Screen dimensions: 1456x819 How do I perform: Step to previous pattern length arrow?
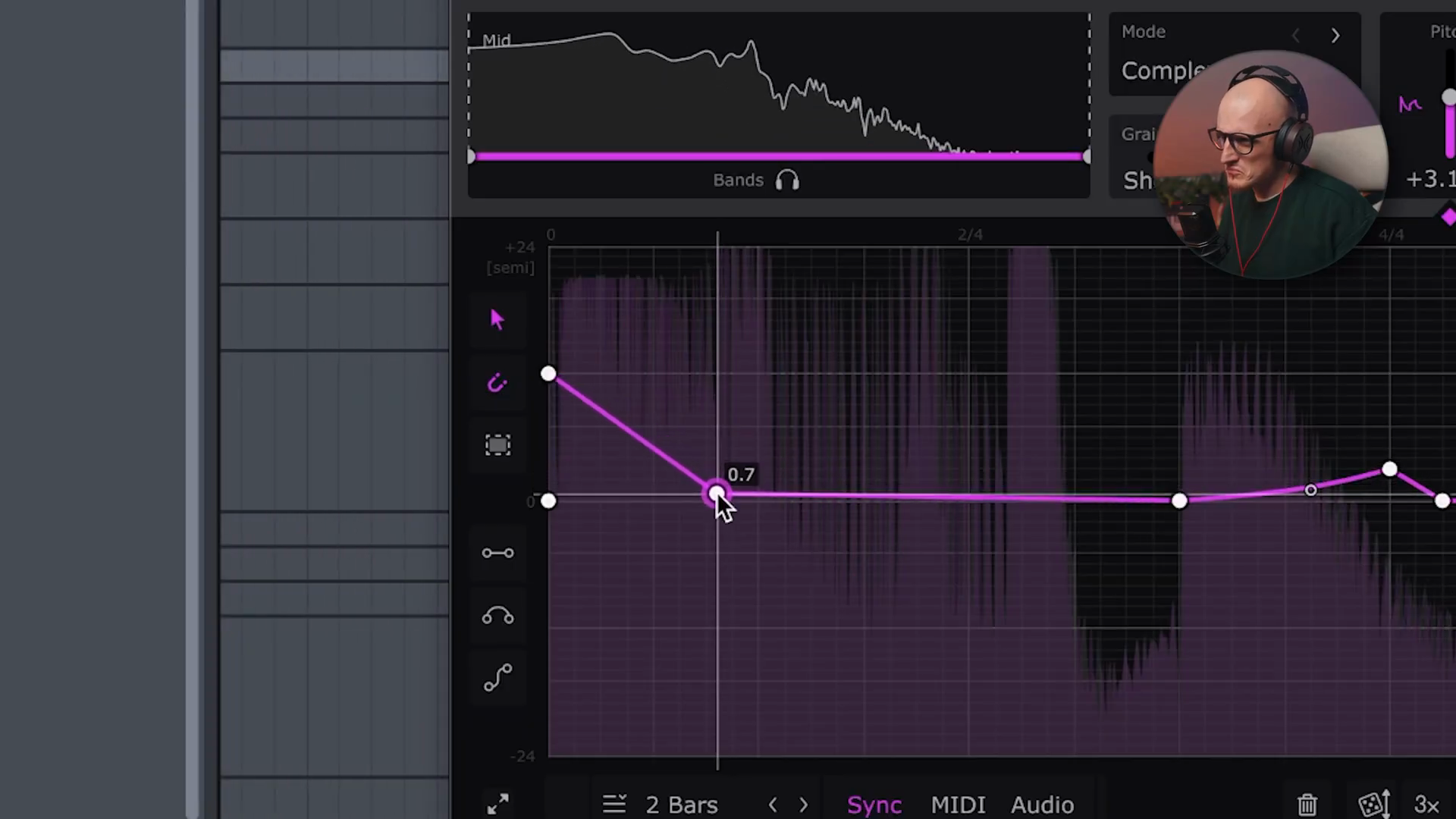point(773,805)
